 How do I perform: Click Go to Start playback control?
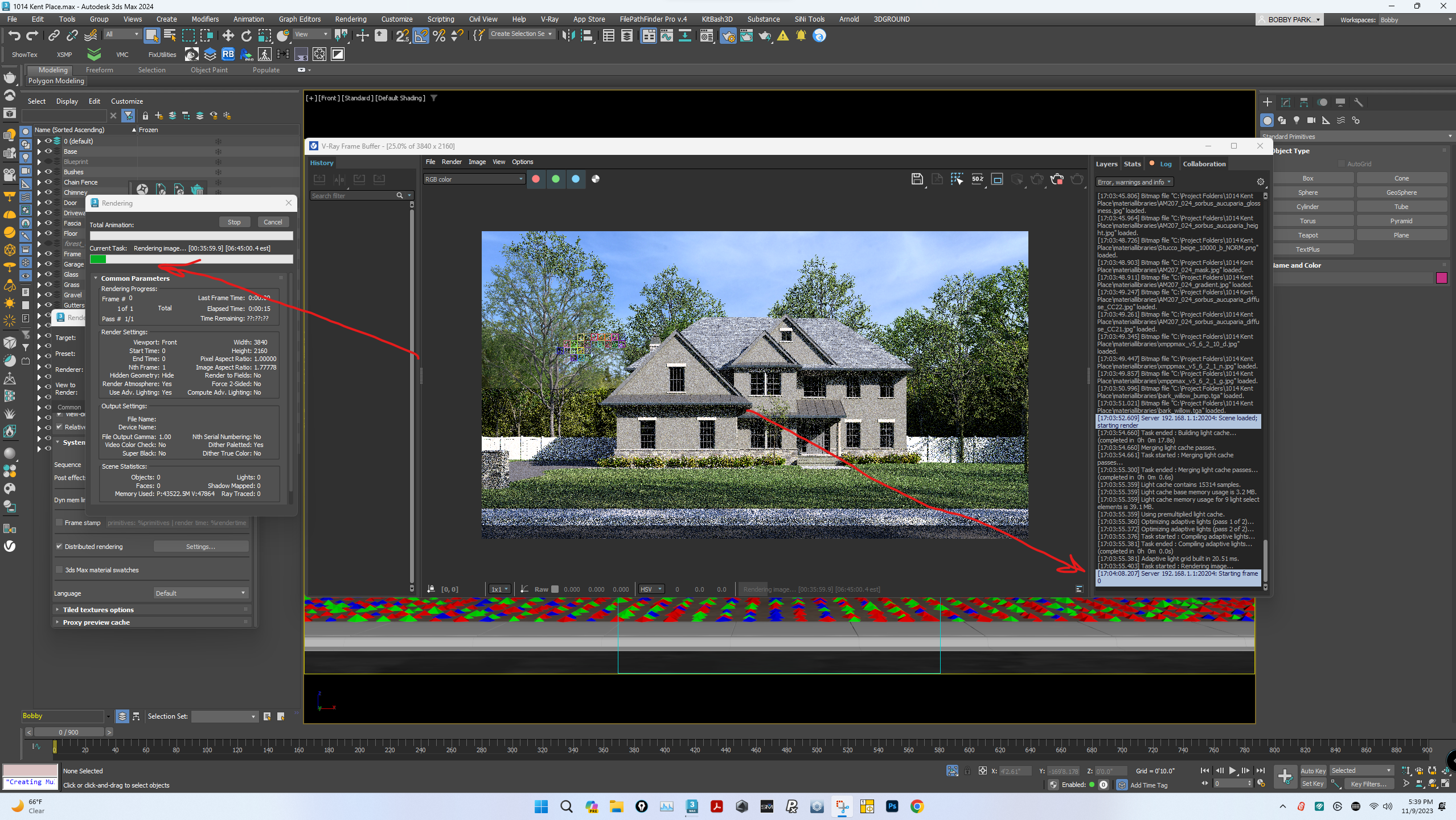pyautogui.click(x=1204, y=770)
